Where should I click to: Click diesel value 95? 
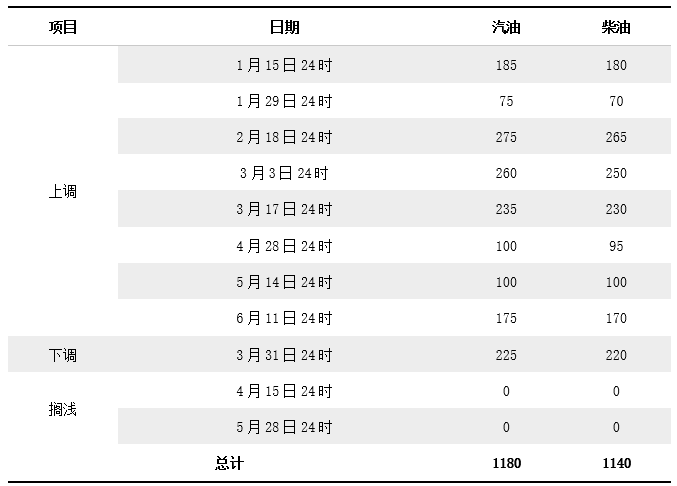tap(616, 246)
